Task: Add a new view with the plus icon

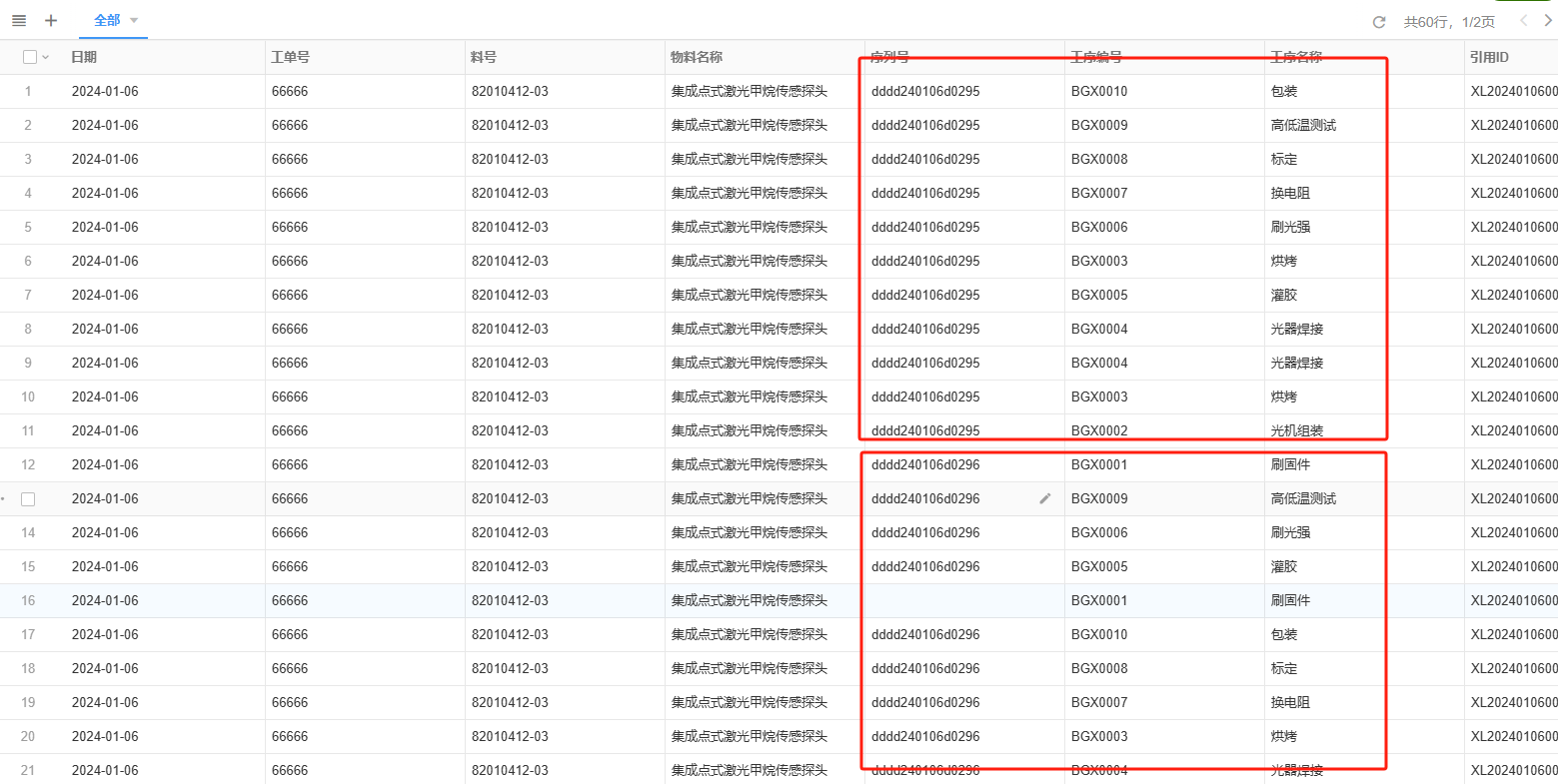Action: point(51,21)
